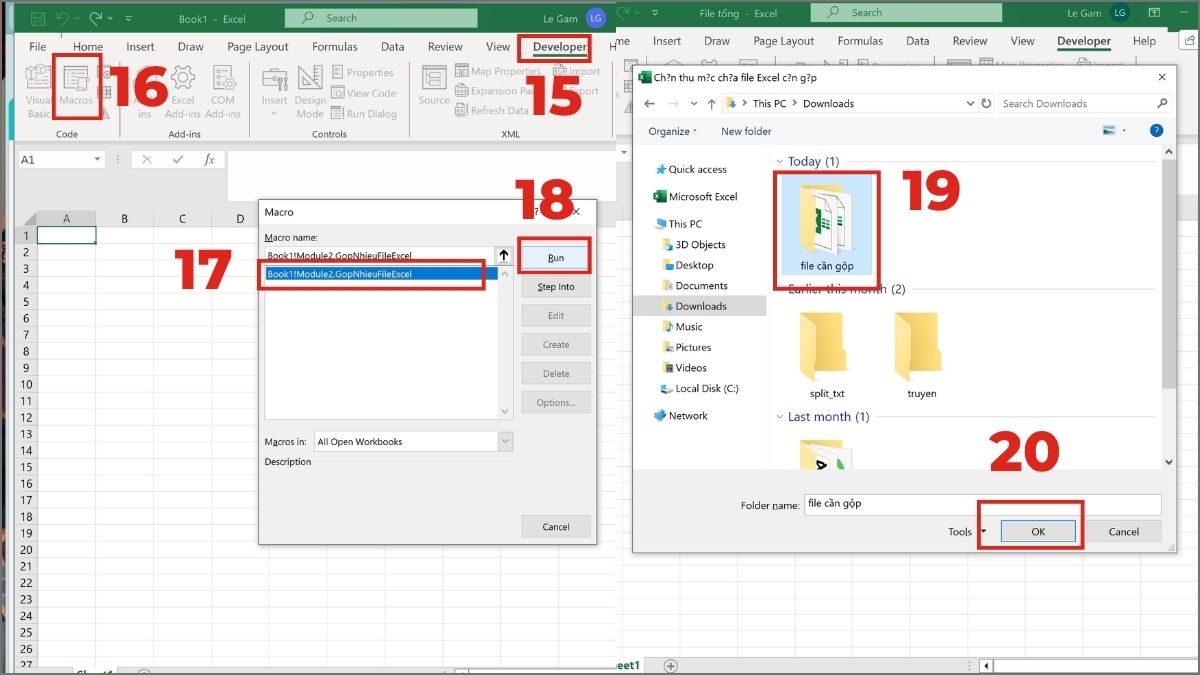Click the LG account avatar in Book1
1200x675 pixels.
coord(596,18)
